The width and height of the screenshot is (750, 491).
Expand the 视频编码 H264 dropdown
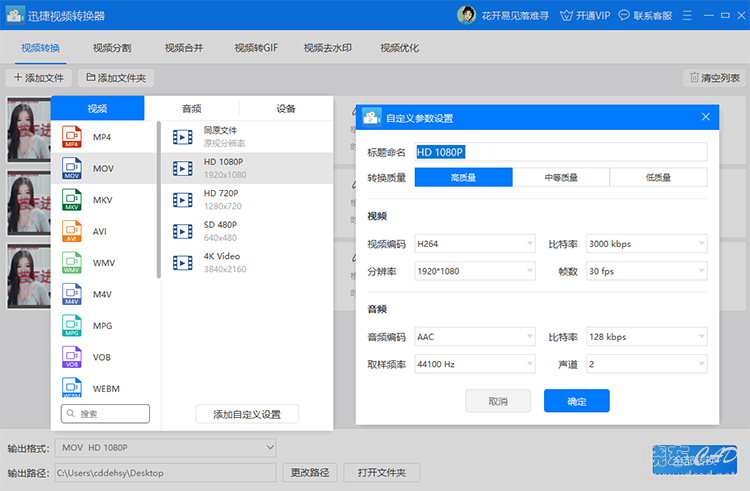click(475, 244)
